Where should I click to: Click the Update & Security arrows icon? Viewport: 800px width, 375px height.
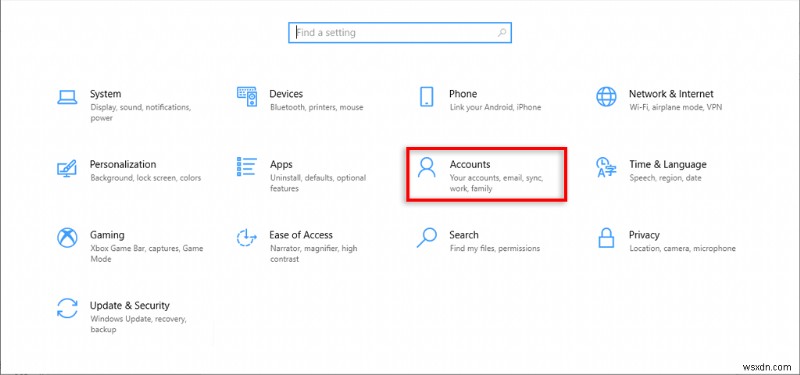[x=67, y=308]
